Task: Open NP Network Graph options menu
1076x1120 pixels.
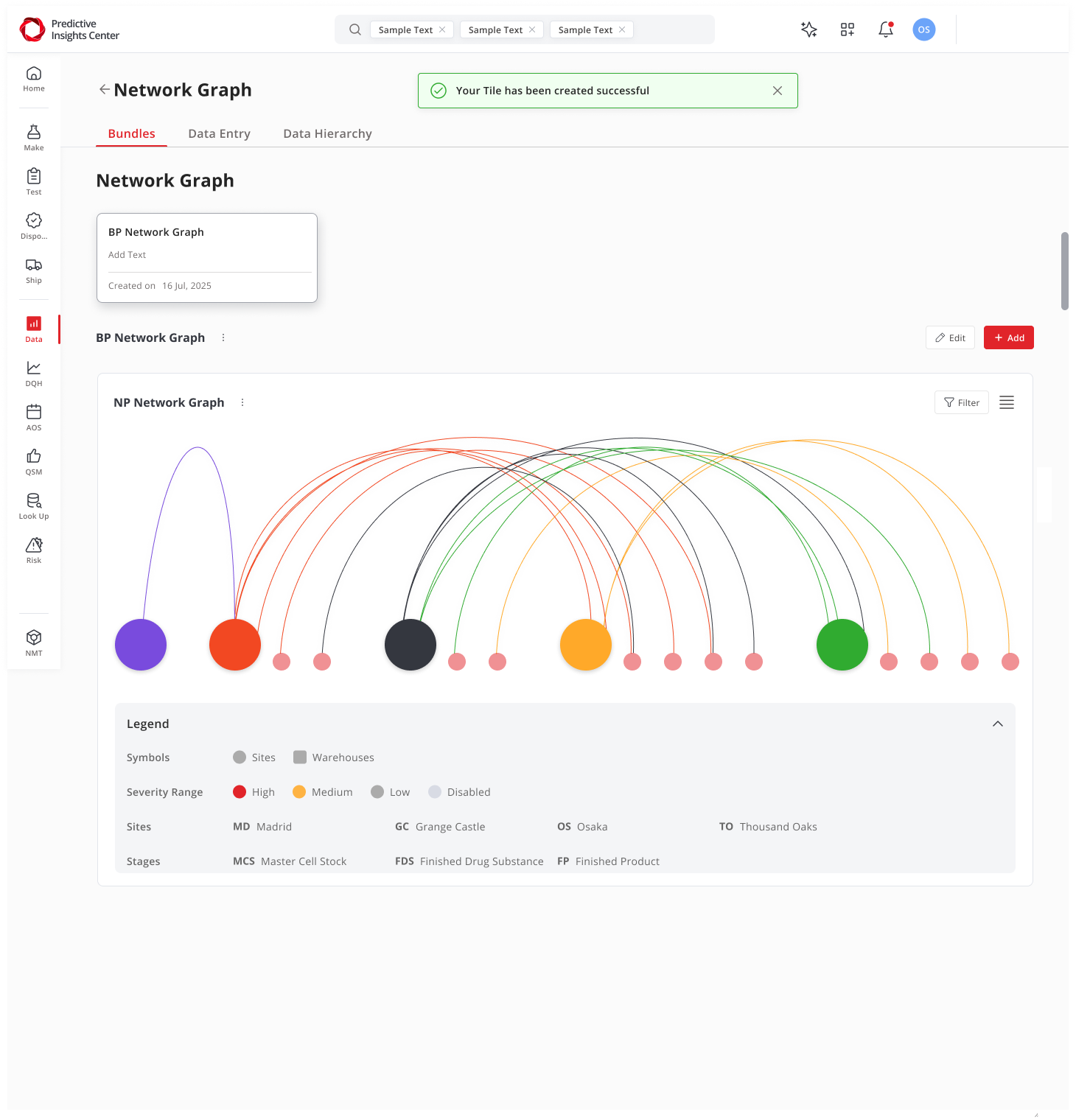Action: [x=242, y=402]
